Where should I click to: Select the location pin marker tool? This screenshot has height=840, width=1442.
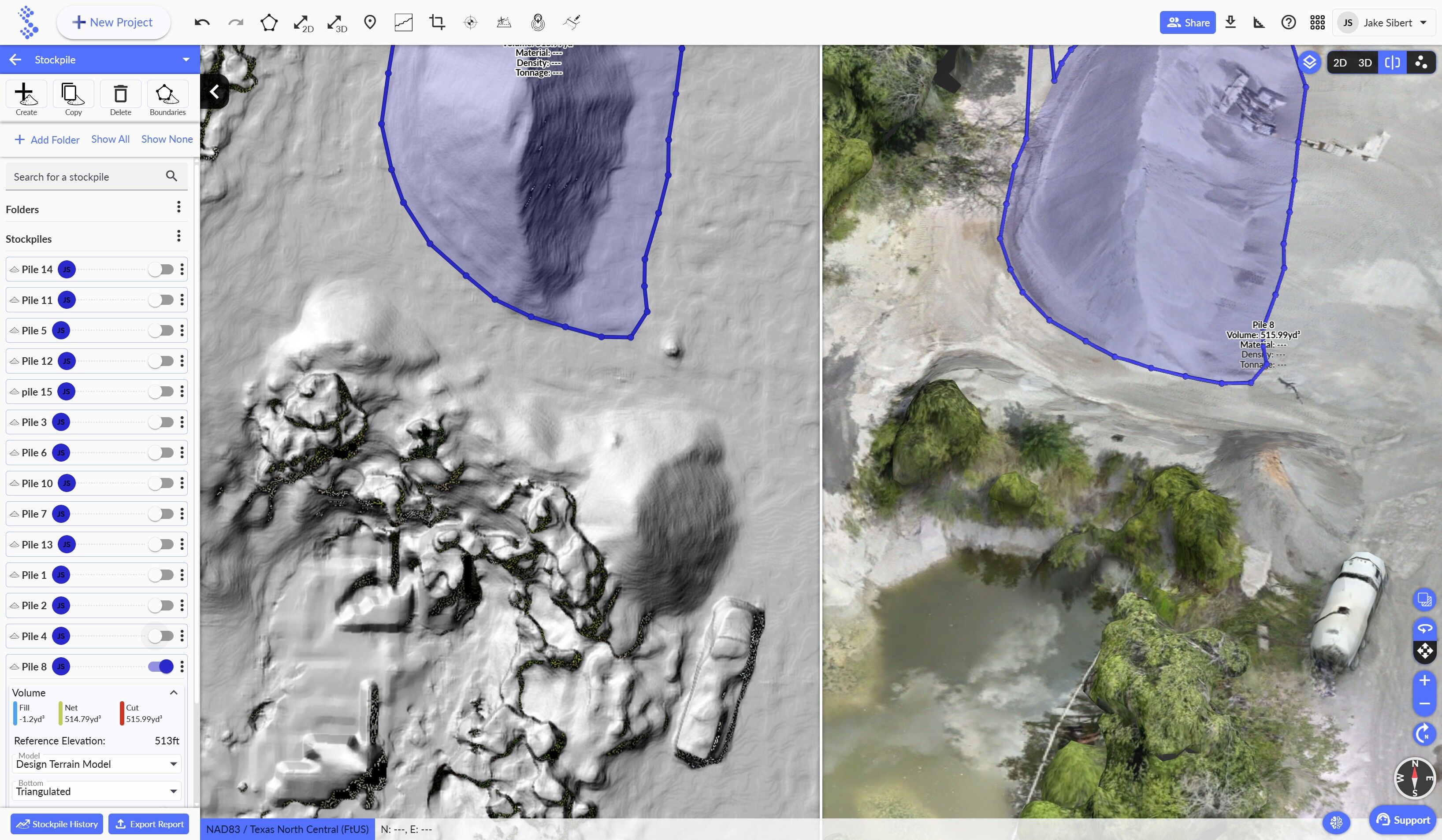point(370,22)
